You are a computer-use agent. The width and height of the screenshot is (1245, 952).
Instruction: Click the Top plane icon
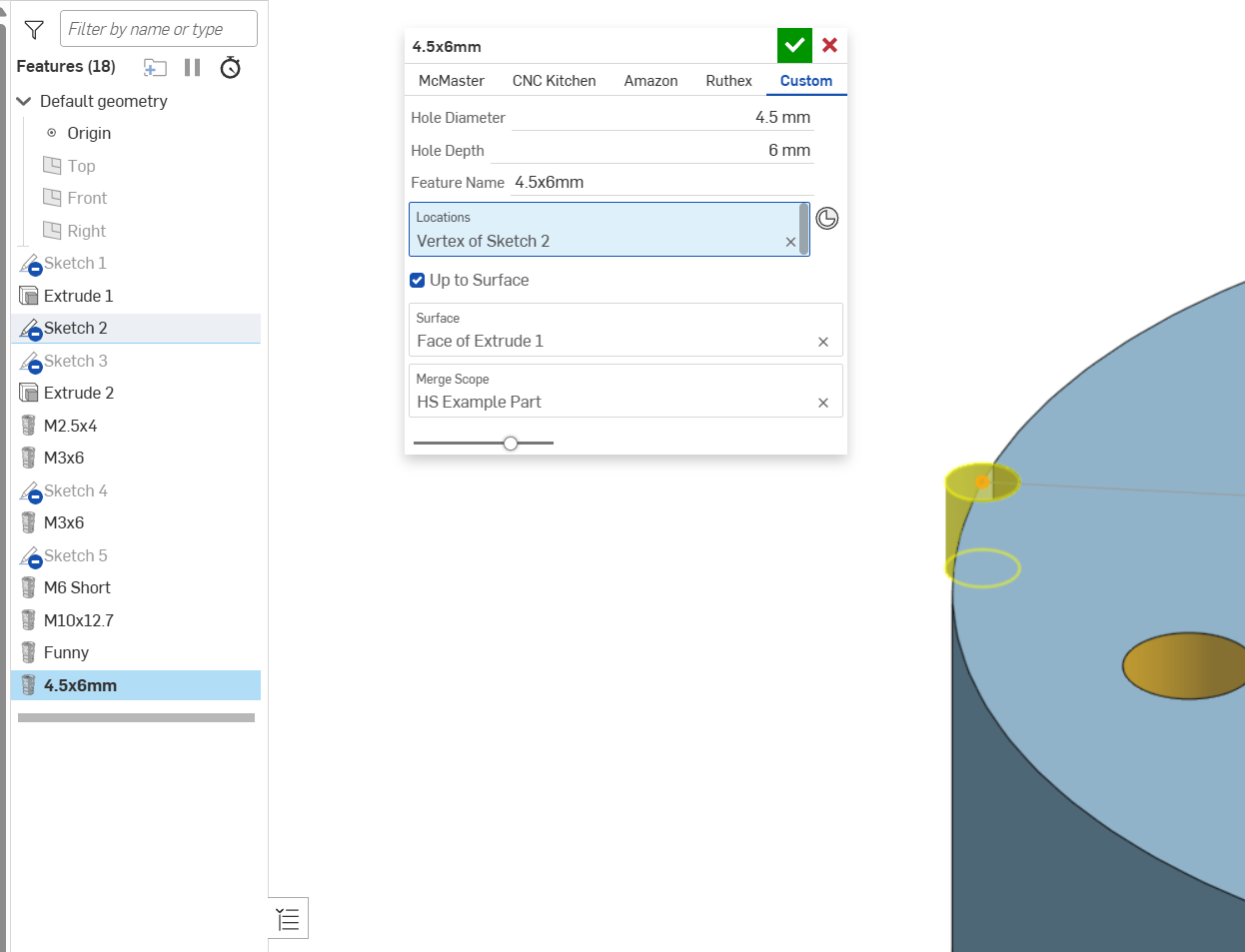point(52,165)
